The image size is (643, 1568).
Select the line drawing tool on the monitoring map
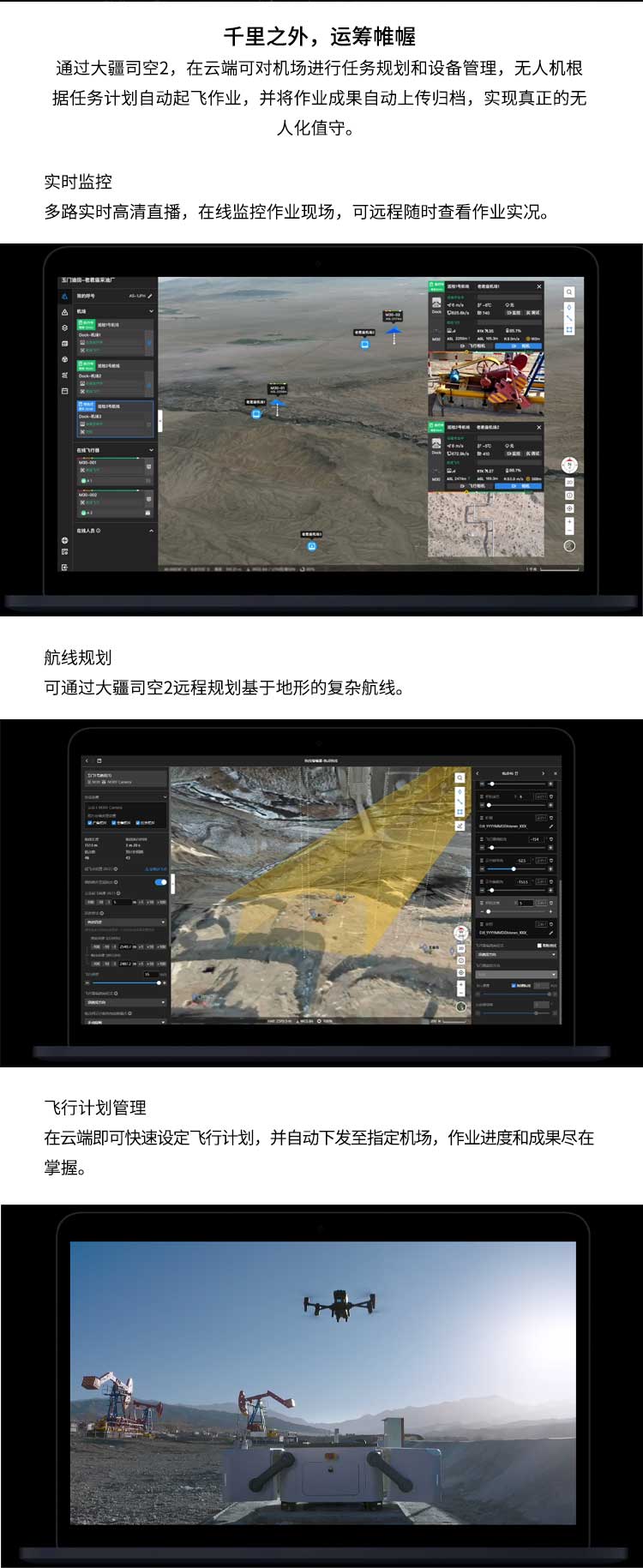click(569, 318)
